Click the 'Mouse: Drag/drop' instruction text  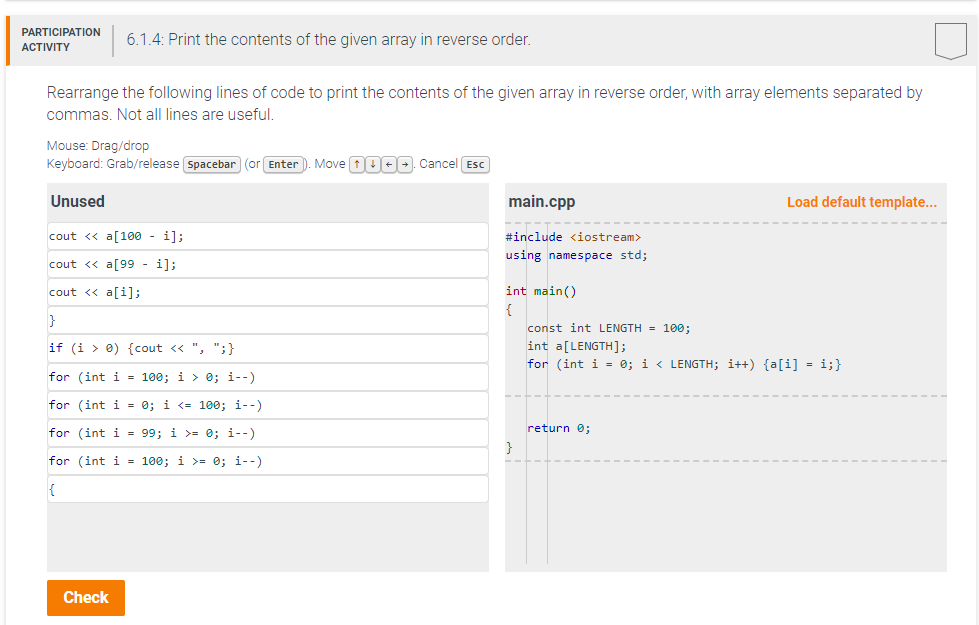point(98,146)
